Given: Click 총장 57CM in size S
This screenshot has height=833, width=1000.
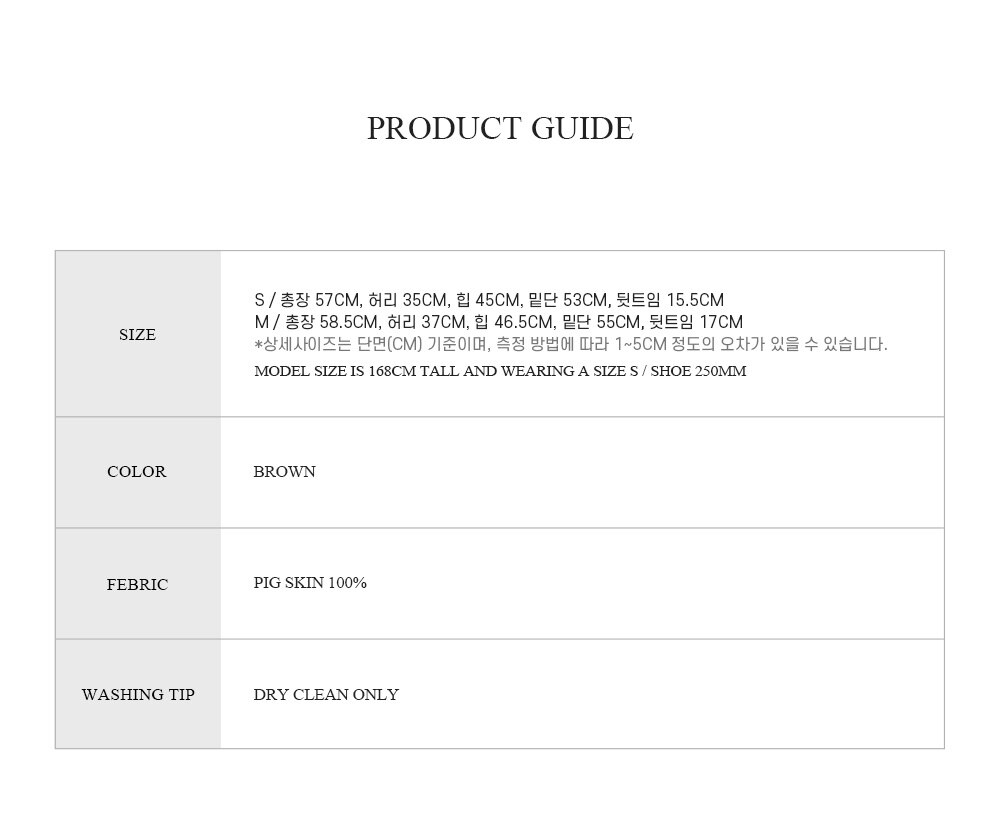Looking at the screenshot, I should pyautogui.click(x=321, y=300).
